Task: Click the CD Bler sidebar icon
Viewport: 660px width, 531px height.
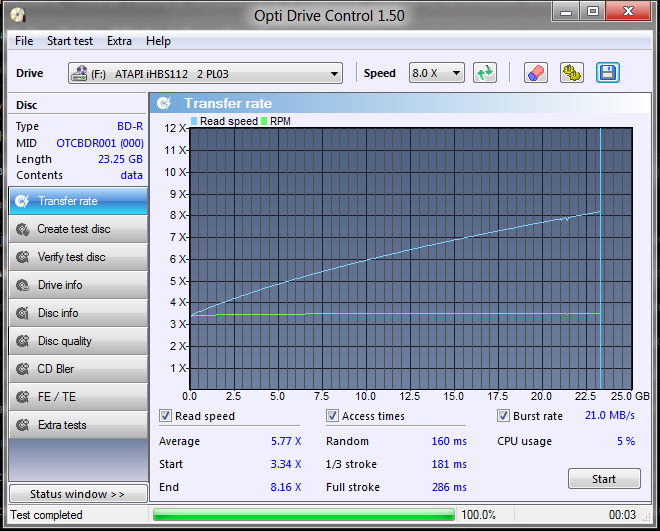Action: pyautogui.click(x=22, y=369)
